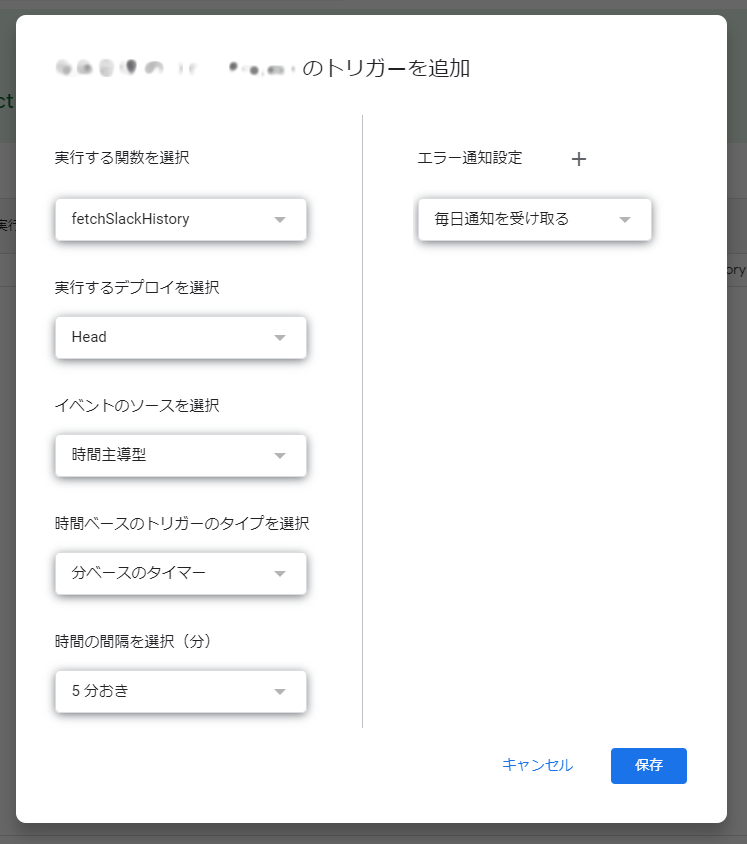
Task: Click the plus icon to add error notification
Action: 578,159
